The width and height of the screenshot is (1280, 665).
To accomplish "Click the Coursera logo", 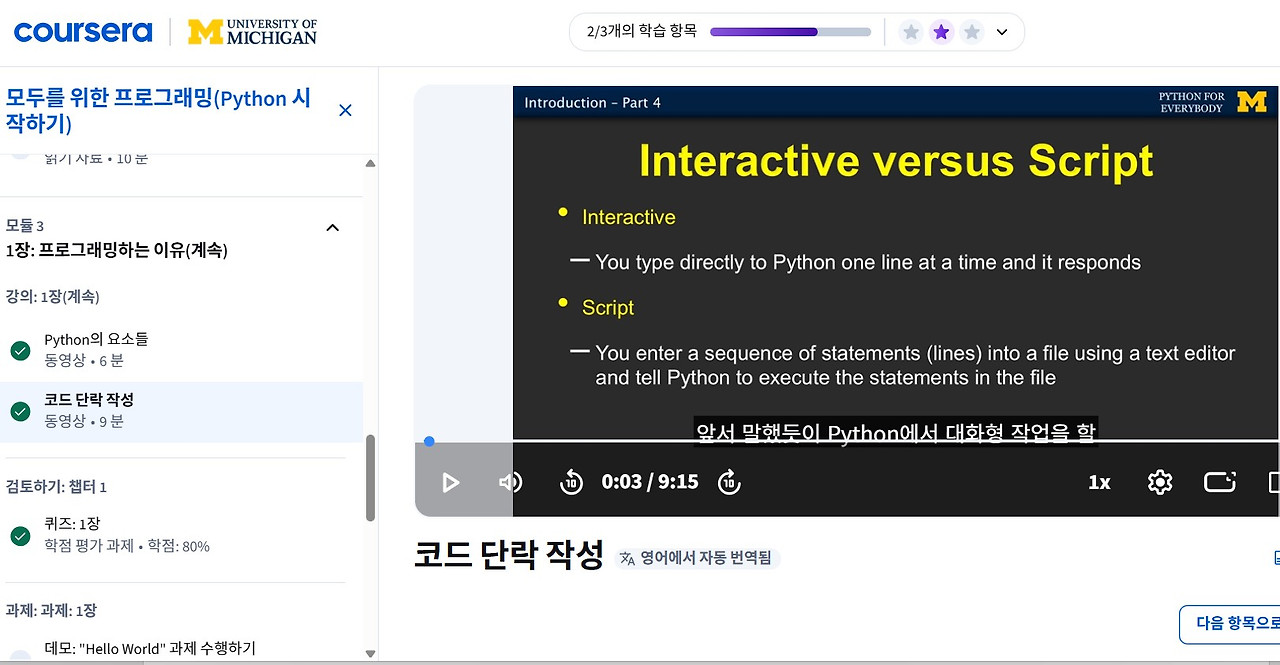I will click(83, 31).
